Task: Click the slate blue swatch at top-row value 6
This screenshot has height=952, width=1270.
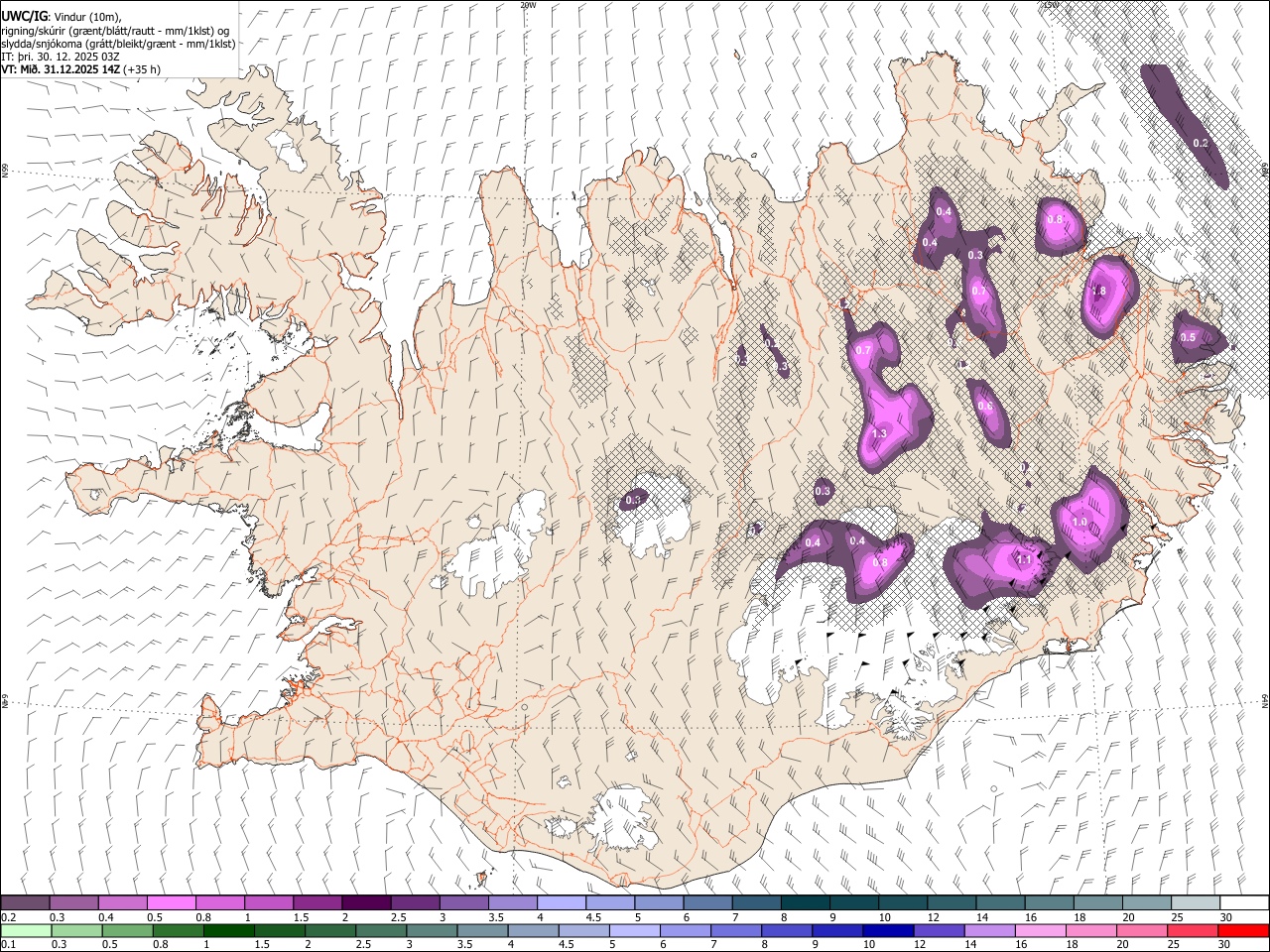Action: (x=707, y=902)
